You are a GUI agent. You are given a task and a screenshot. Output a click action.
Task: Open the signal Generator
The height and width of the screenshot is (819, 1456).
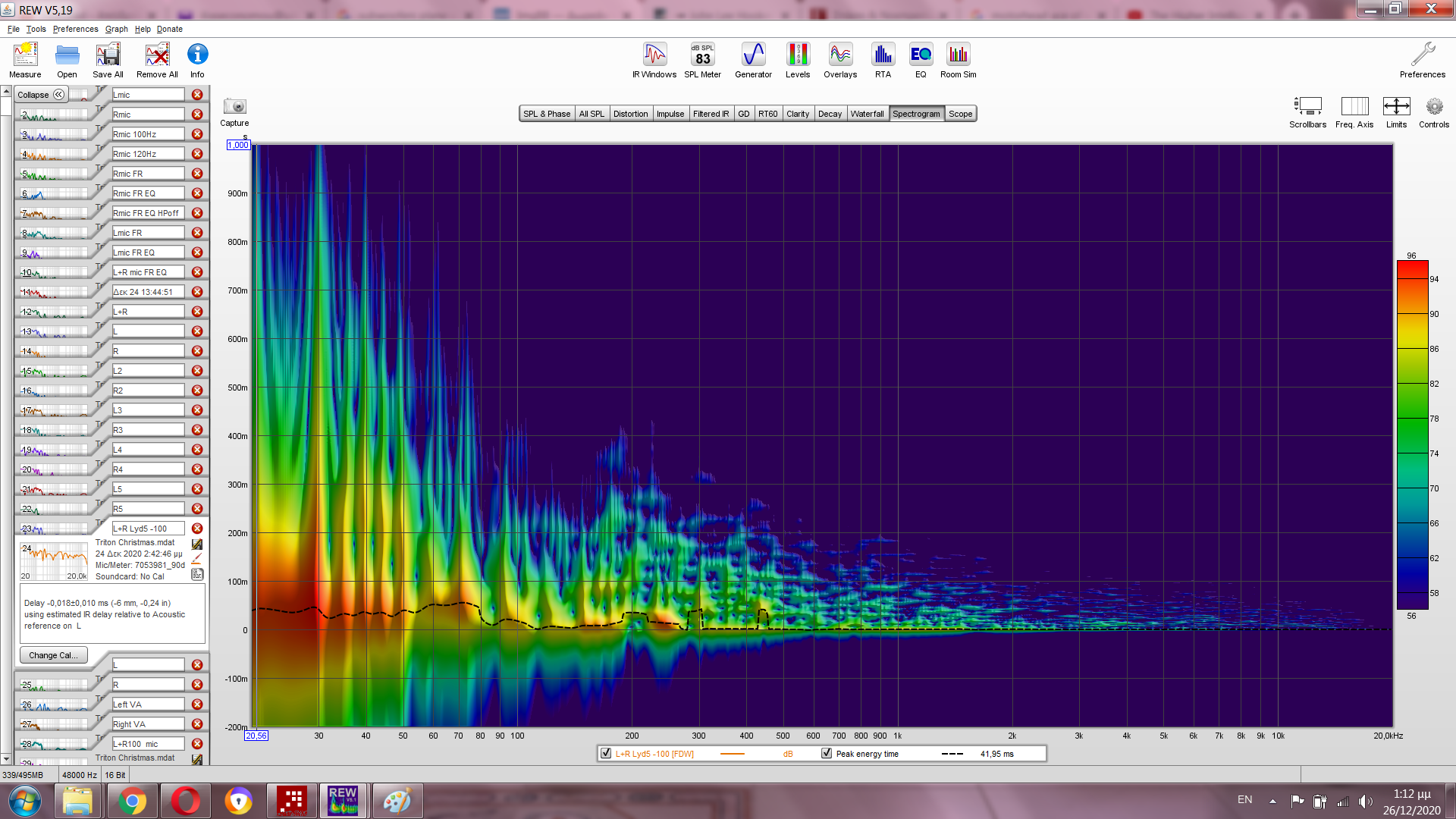tap(753, 60)
